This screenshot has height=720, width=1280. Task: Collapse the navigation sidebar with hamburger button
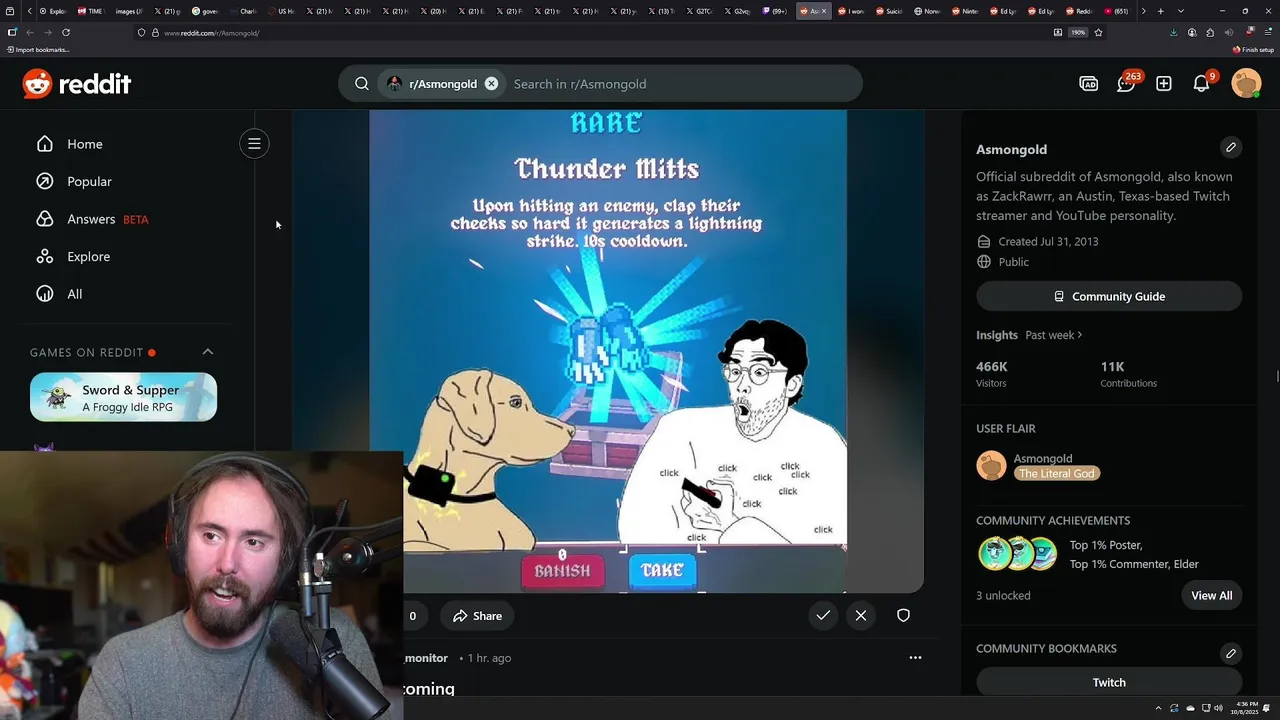pos(254,144)
